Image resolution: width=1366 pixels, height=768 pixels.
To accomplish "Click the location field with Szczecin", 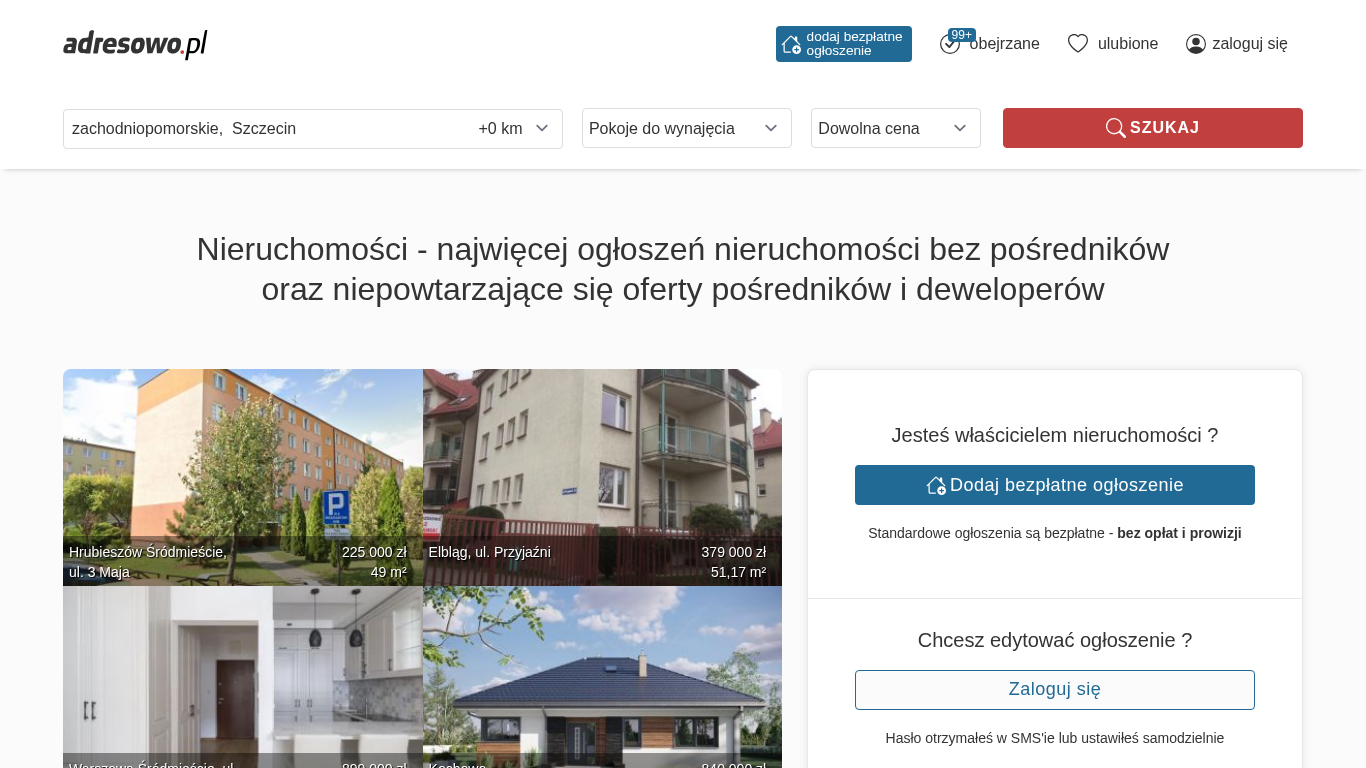I will coord(260,129).
